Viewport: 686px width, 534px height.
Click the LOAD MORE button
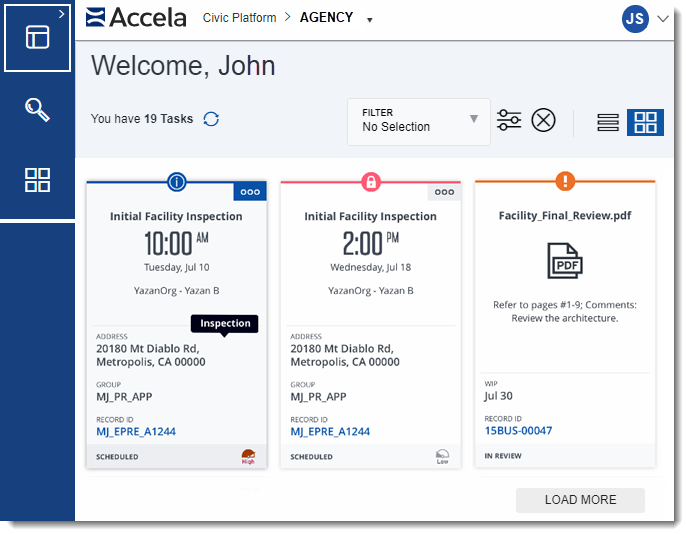coord(580,500)
